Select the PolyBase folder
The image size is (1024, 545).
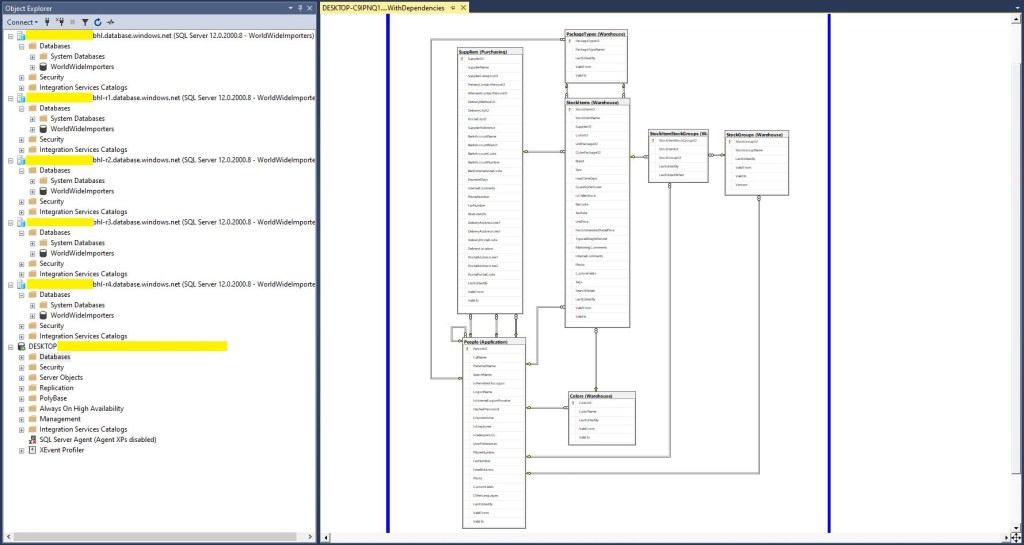click(x=55, y=398)
